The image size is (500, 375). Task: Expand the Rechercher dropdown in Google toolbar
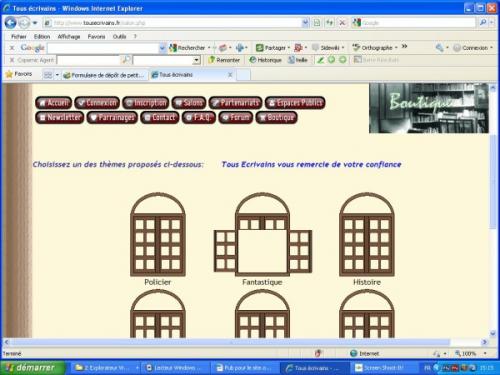click(209, 48)
